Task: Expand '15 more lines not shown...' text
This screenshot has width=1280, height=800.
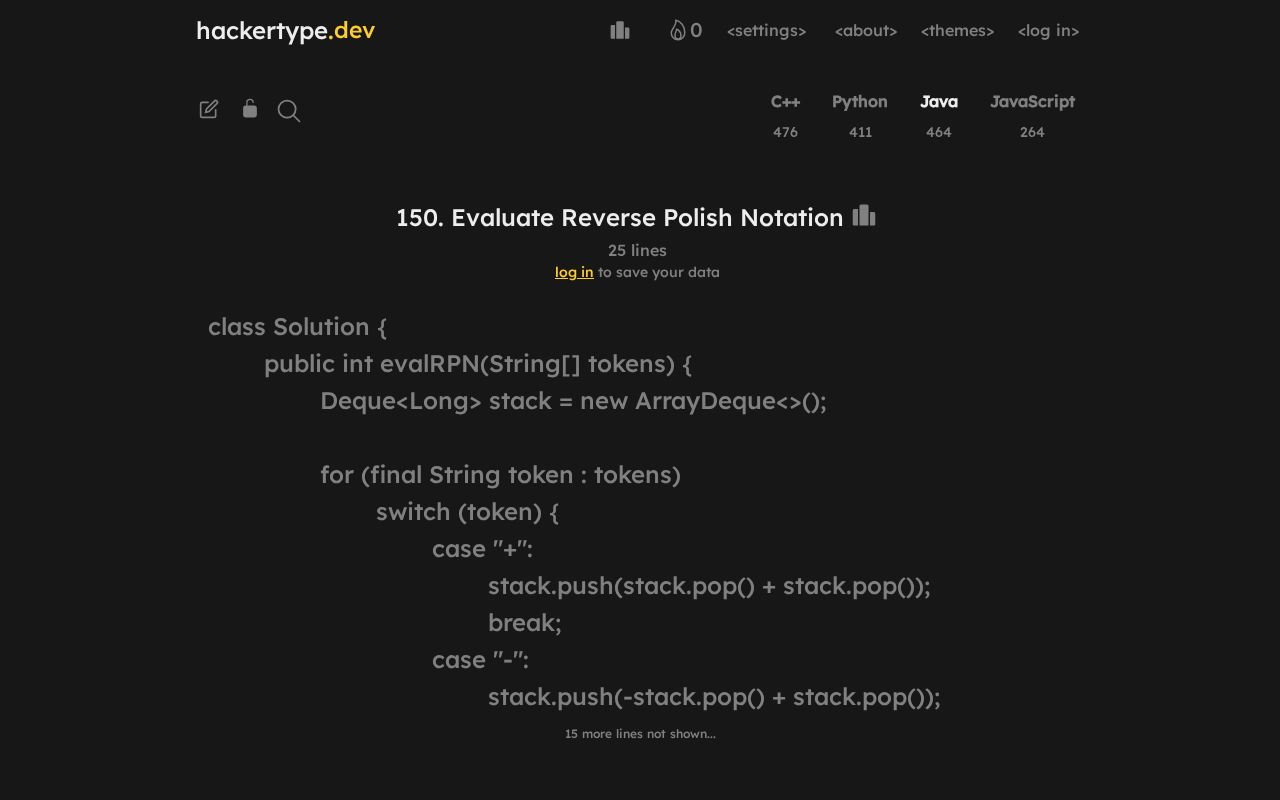Action: pos(640,734)
